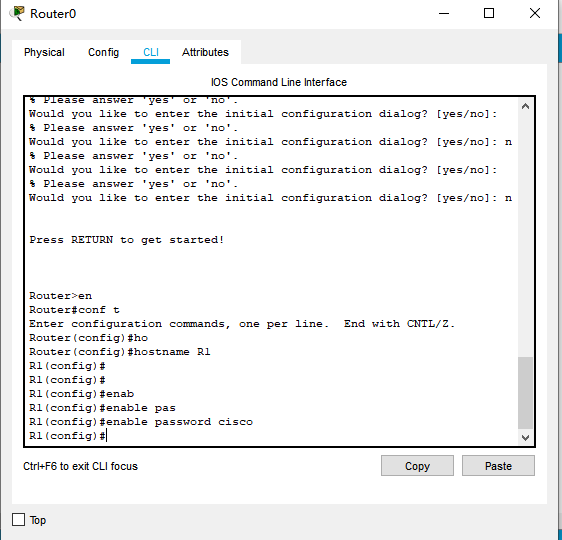This screenshot has height=540, width=562.
Task: Open the Config tab
Action: coord(103,52)
